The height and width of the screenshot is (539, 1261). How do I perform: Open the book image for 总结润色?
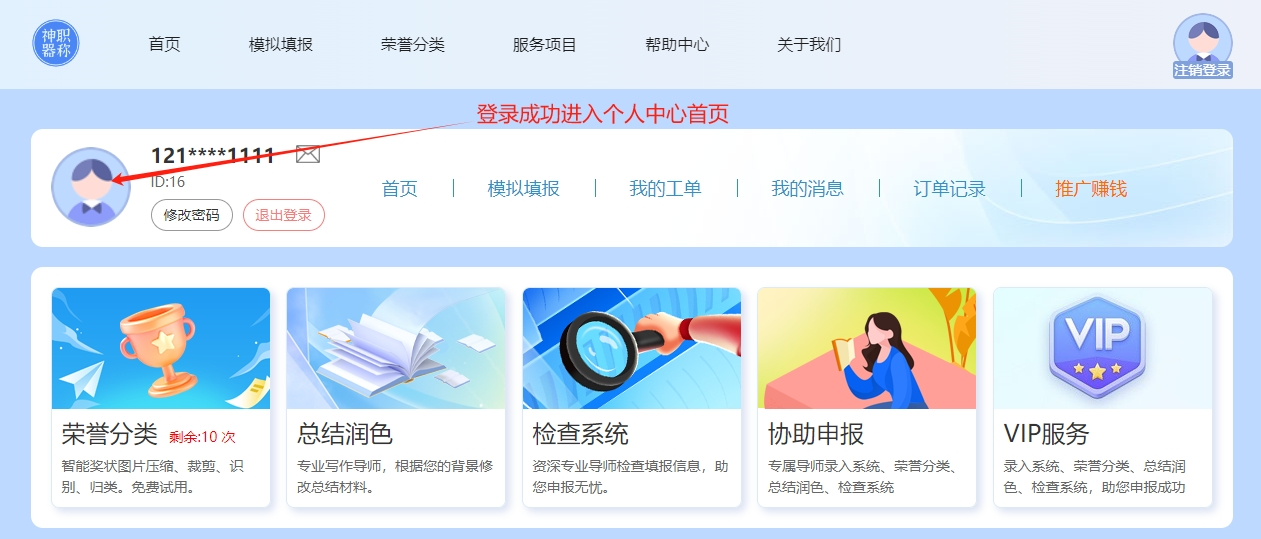pyautogui.click(x=396, y=348)
